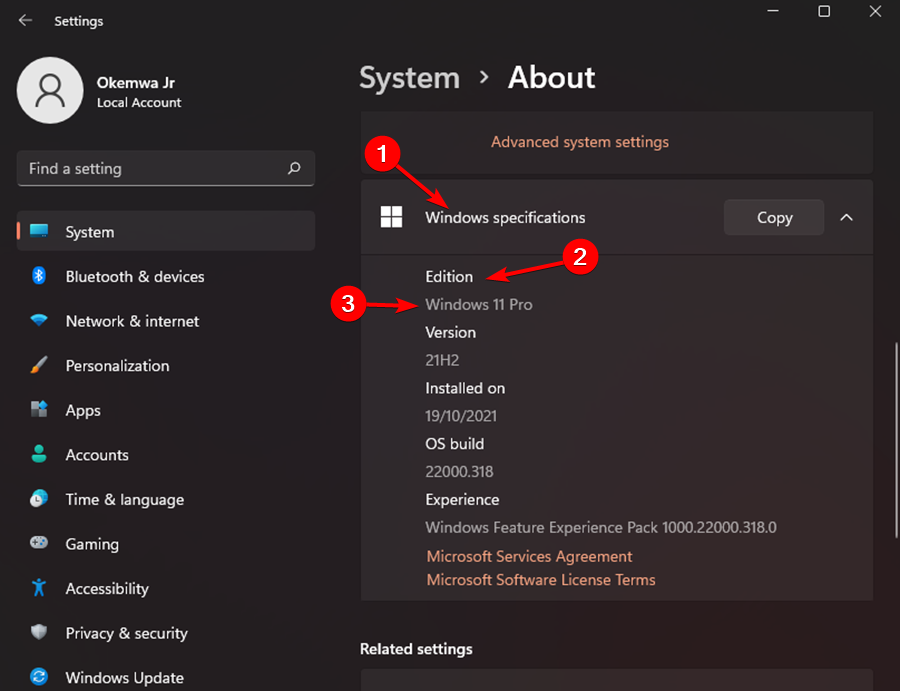Select Time & language settings
900x691 pixels.
pos(124,499)
